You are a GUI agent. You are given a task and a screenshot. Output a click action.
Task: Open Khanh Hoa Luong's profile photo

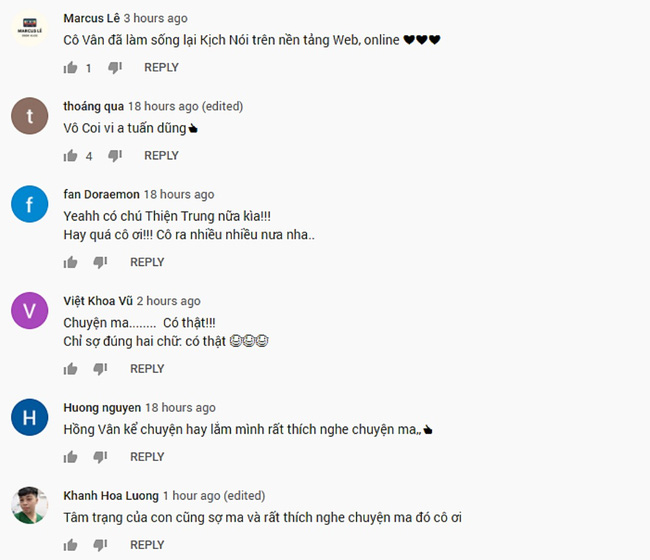29,505
